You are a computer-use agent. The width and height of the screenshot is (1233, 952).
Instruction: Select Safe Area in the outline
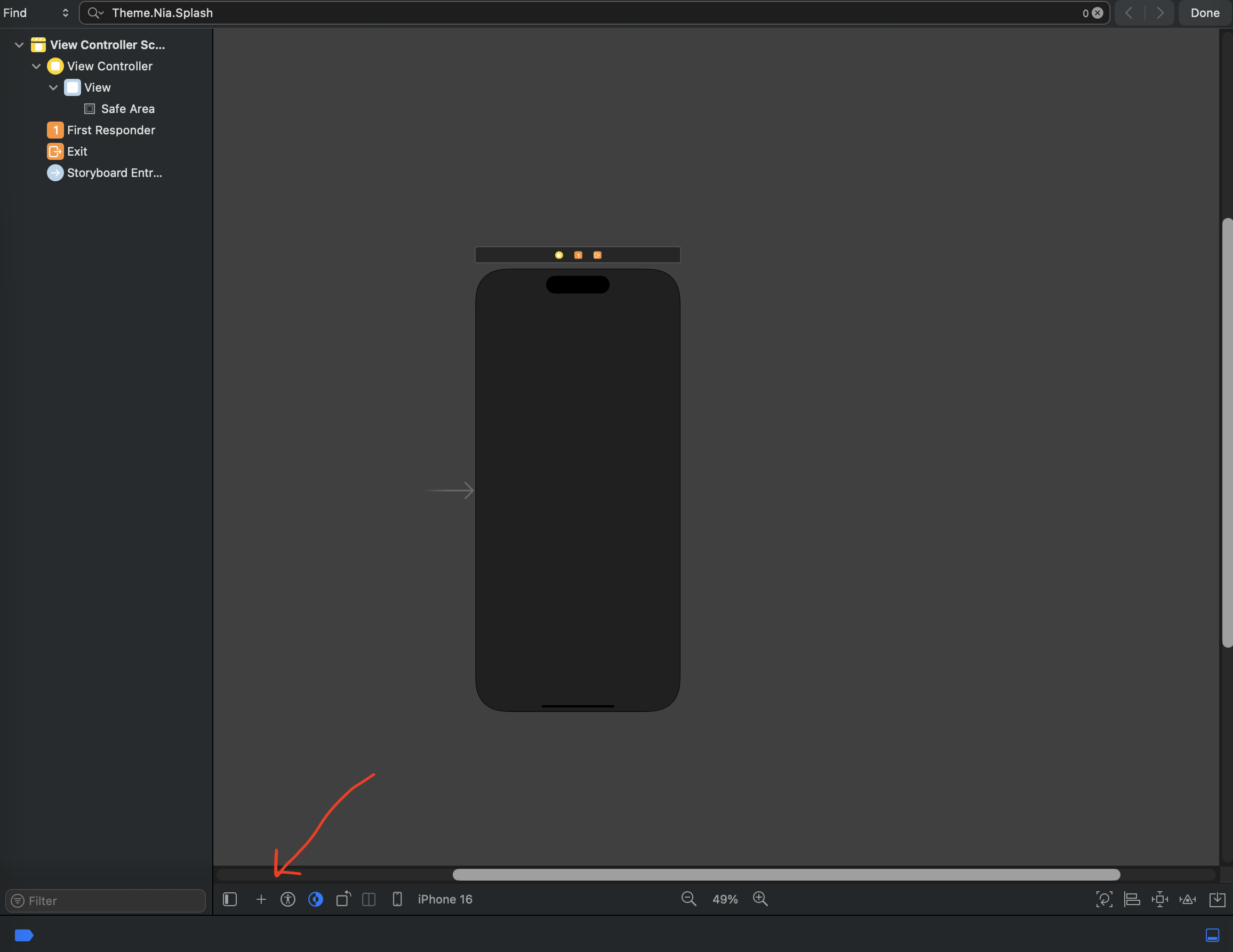pos(127,109)
